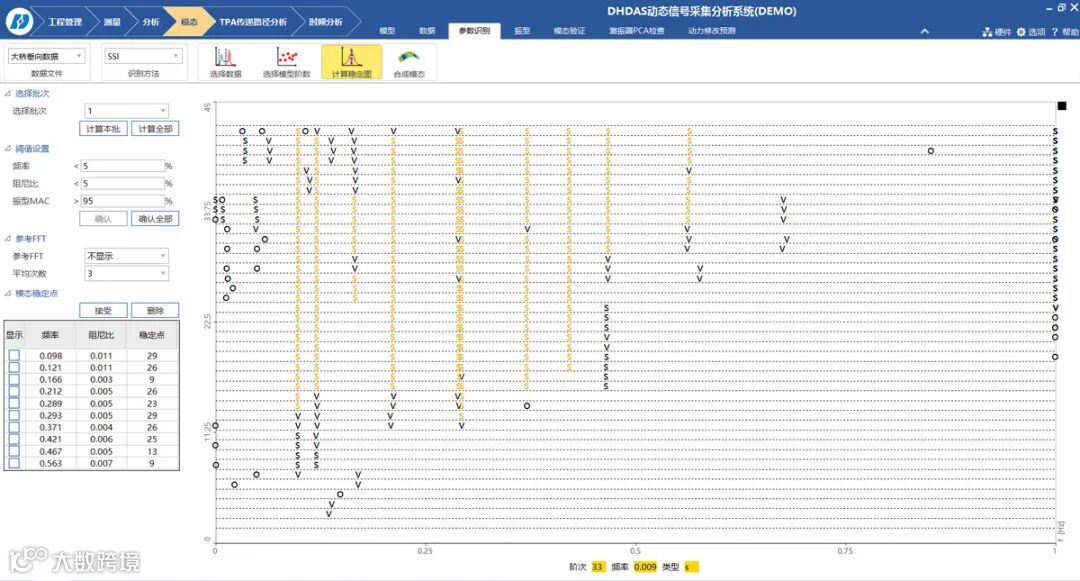This screenshot has width=1080, height=581.
Task: Click the 阻尼比 column header
Action: pos(101,335)
